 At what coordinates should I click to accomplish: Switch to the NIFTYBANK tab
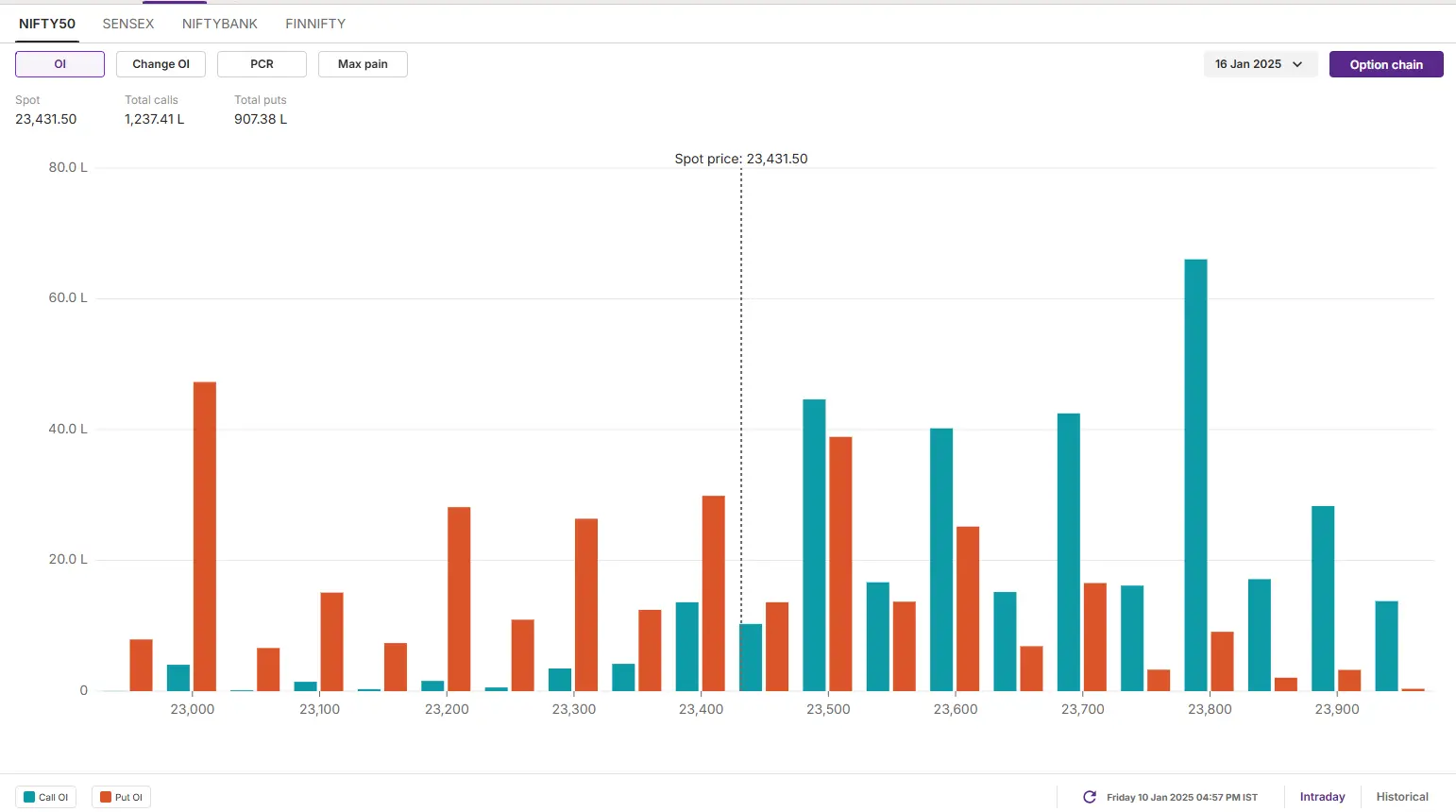[x=220, y=24]
